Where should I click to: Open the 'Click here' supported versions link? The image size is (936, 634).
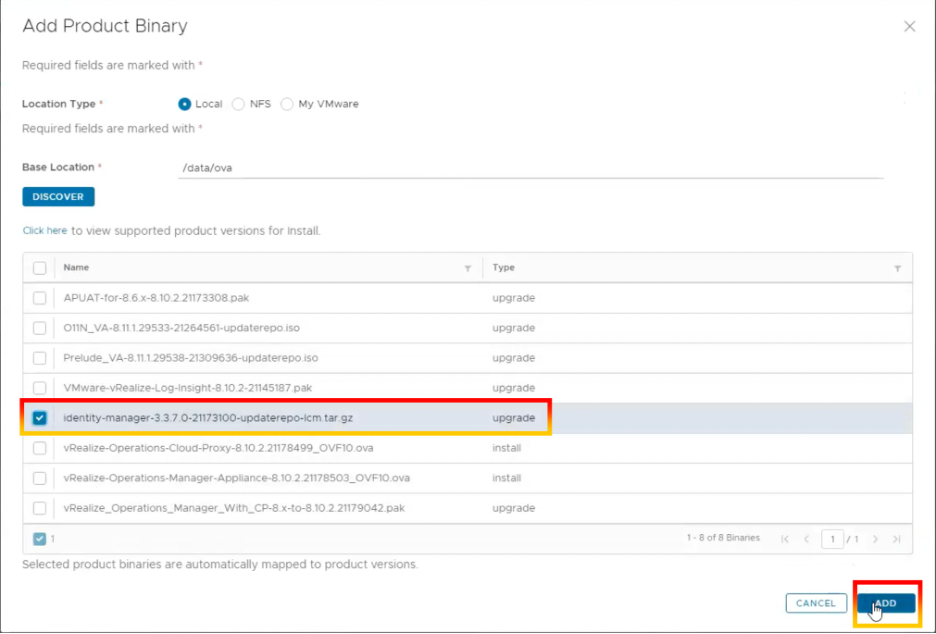[45, 230]
